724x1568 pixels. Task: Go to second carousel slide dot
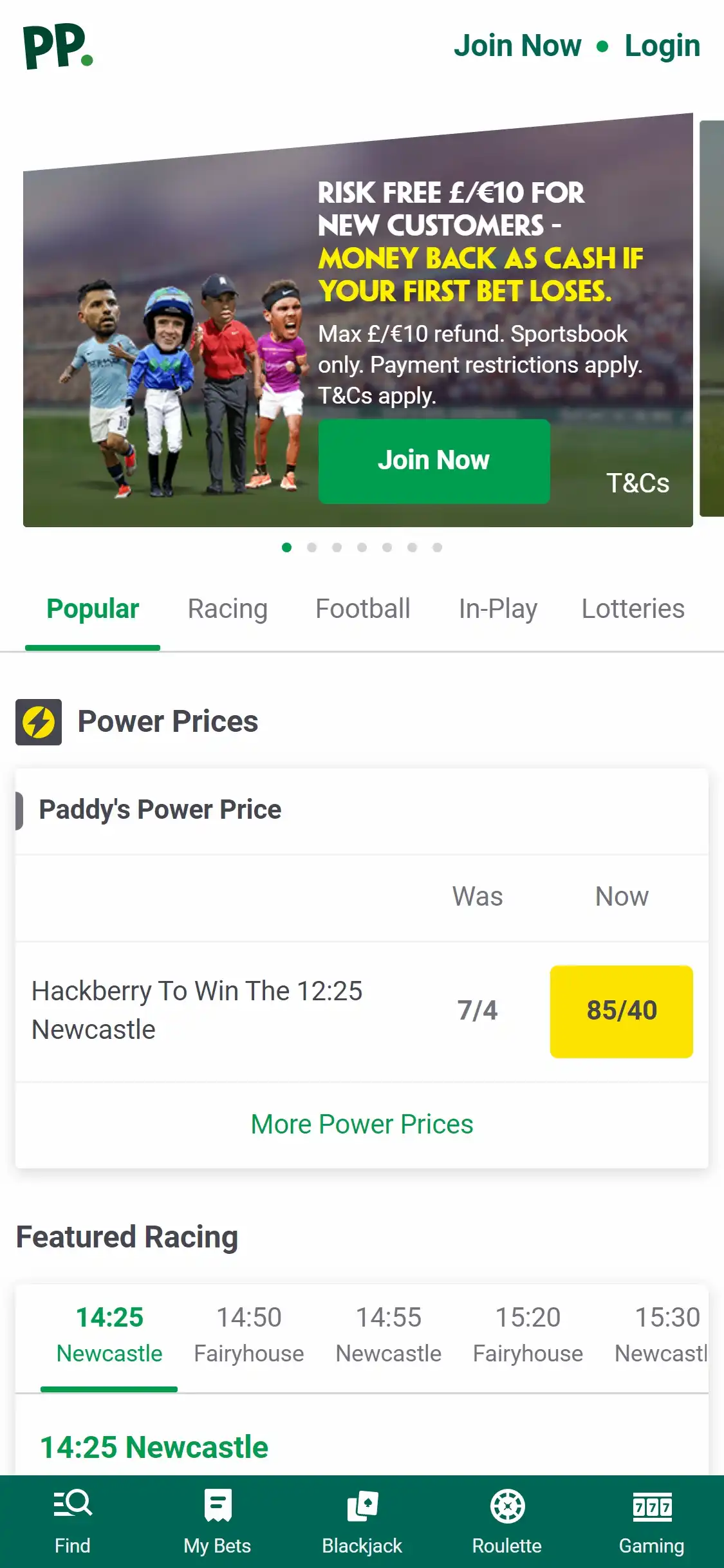(312, 547)
